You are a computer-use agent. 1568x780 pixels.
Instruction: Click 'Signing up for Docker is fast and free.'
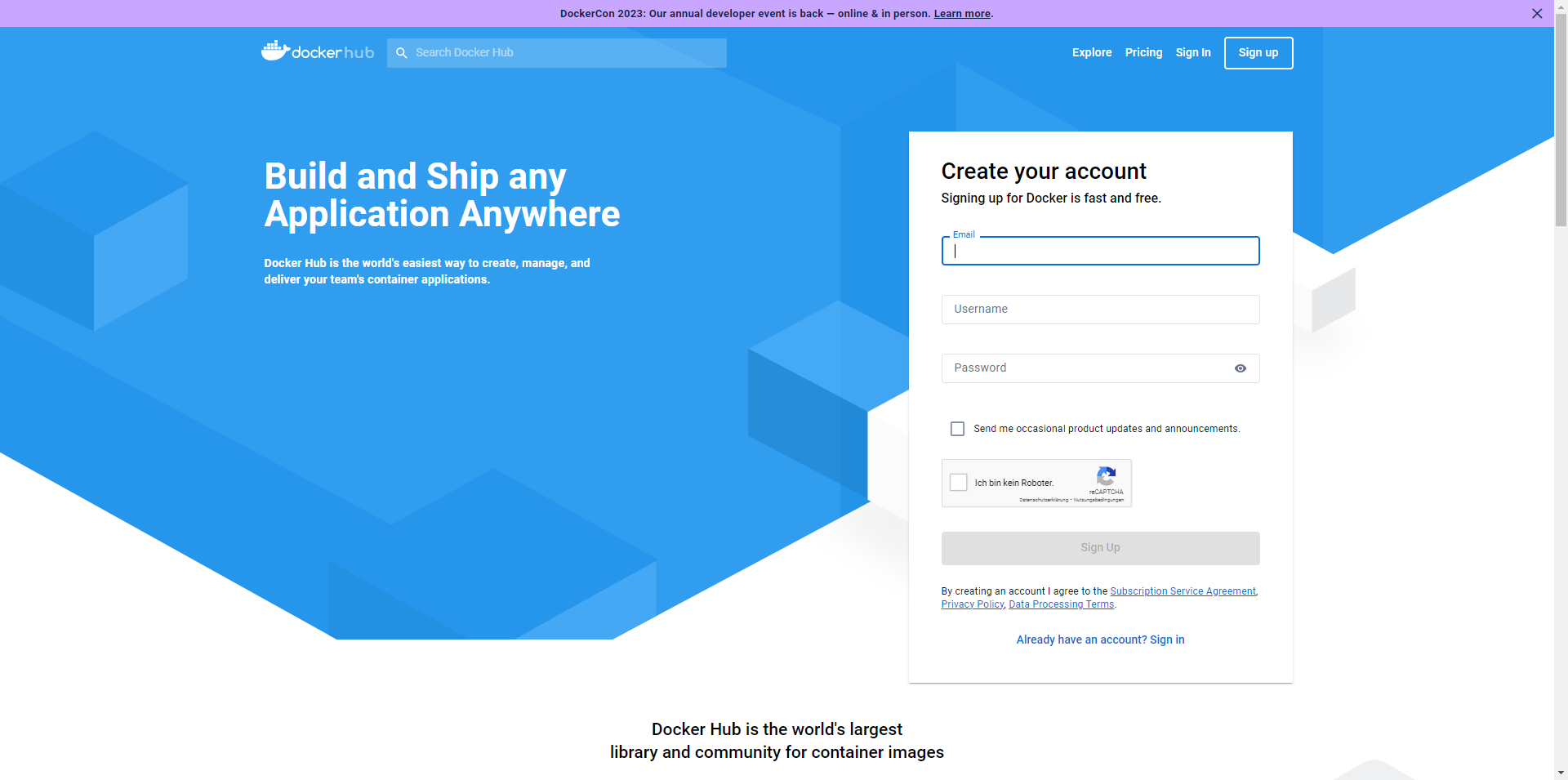(1051, 198)
